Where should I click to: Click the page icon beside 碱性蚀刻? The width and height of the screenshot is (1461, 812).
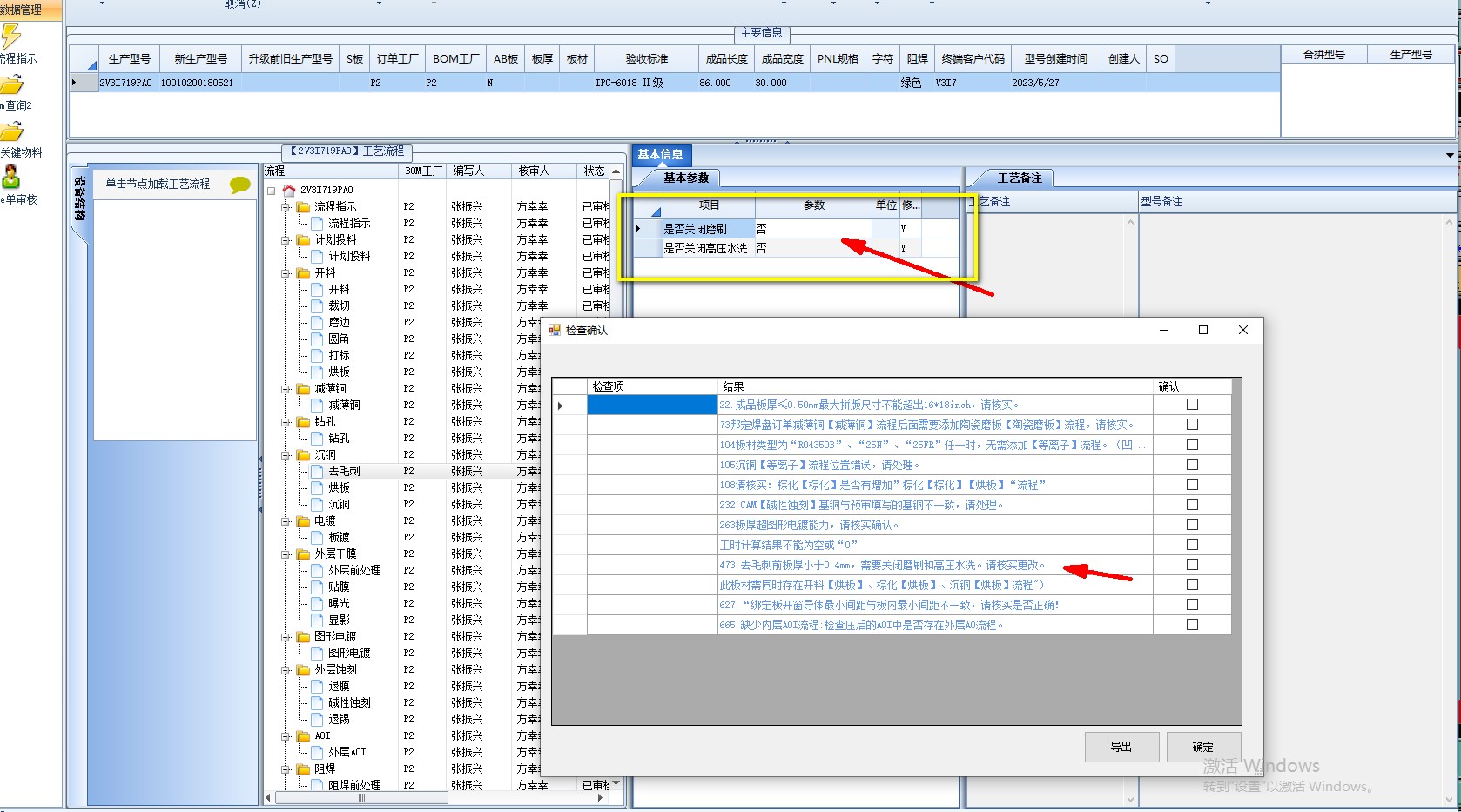click(x=317, y=702)
